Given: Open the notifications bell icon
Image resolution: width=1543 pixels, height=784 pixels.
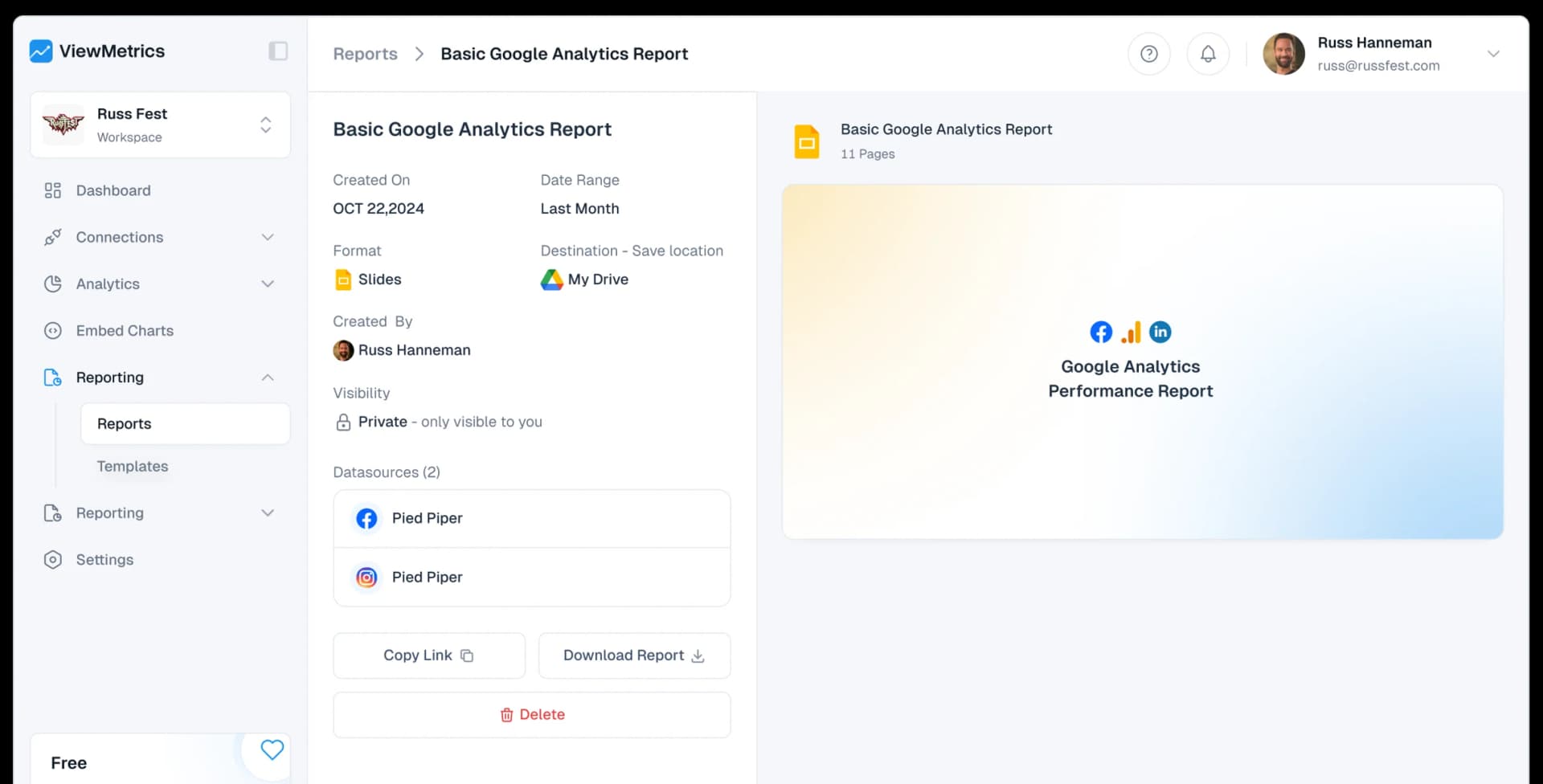Looking at the screenshot, I should [x=1208, y=54].
